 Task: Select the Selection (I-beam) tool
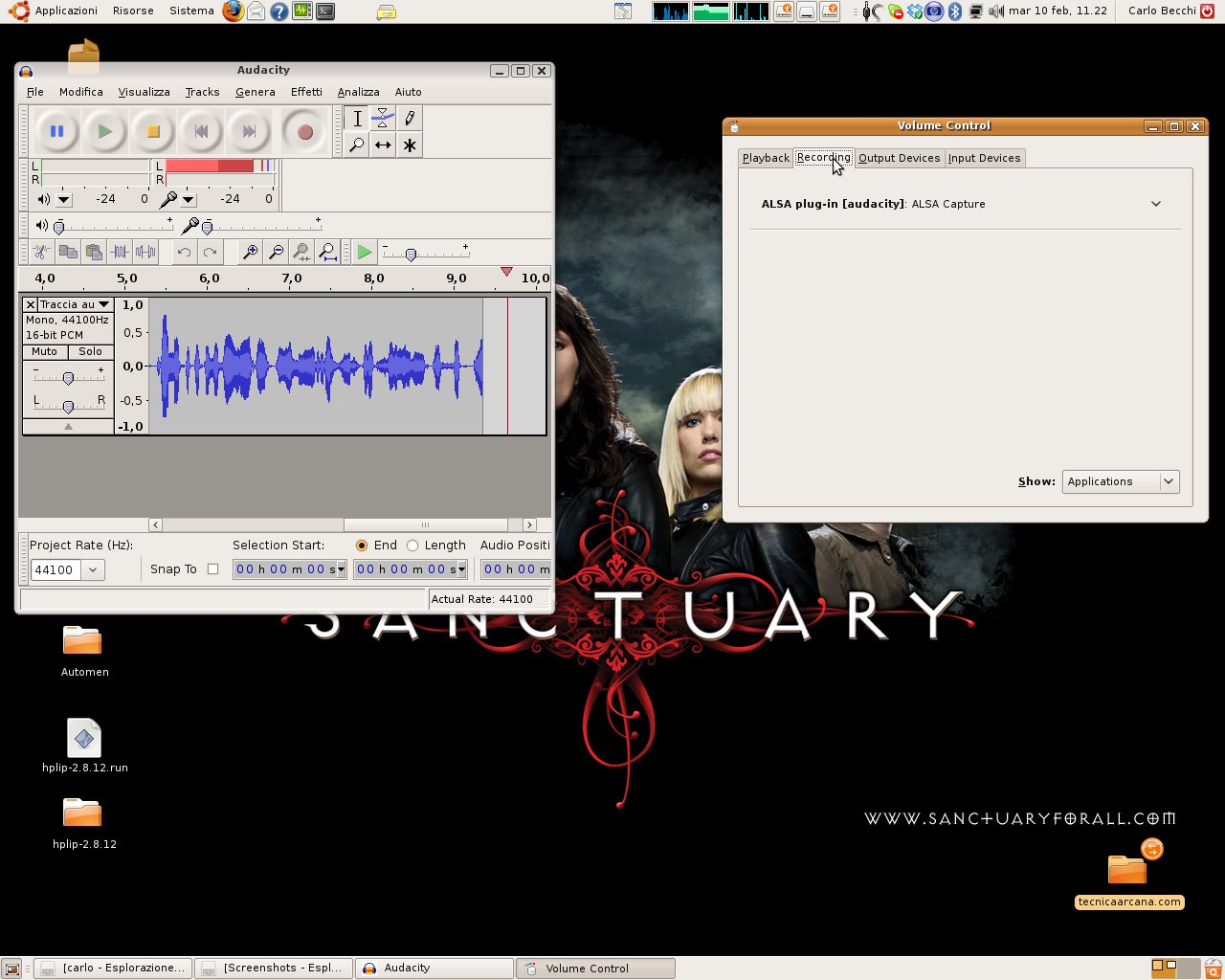(357, 119)
